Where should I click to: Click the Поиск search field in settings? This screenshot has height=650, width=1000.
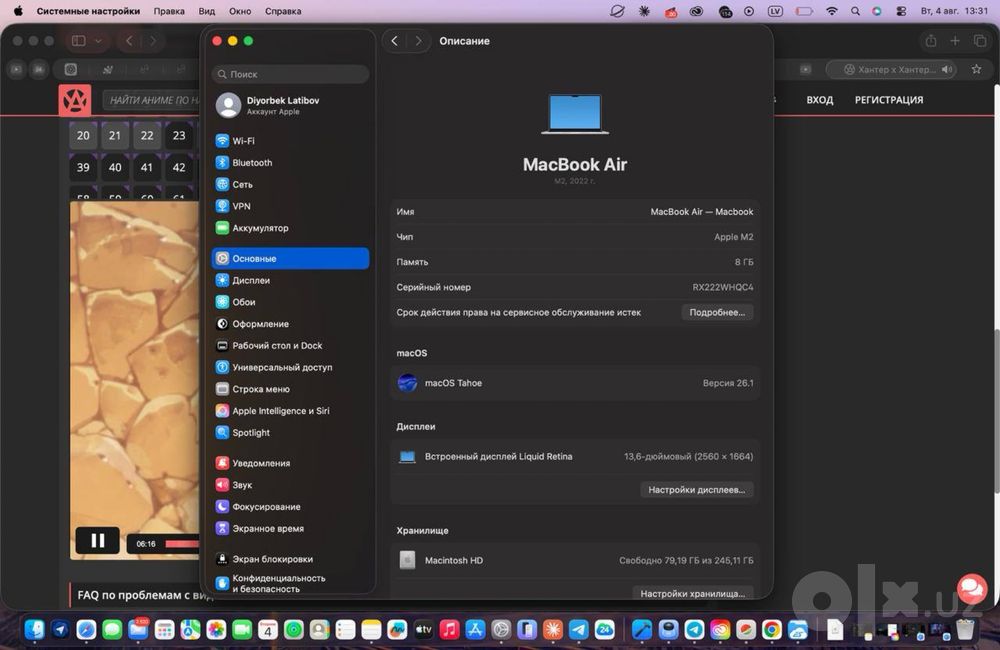tap(290, 74)
